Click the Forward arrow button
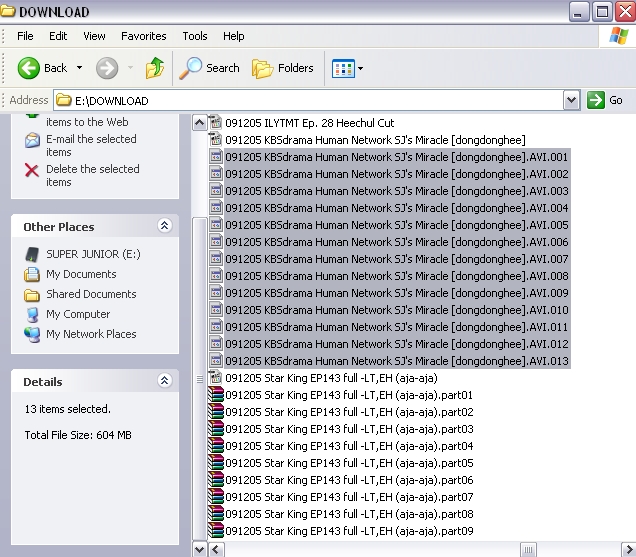The height and width of the screenshot is (557, 636). (107, 68)
